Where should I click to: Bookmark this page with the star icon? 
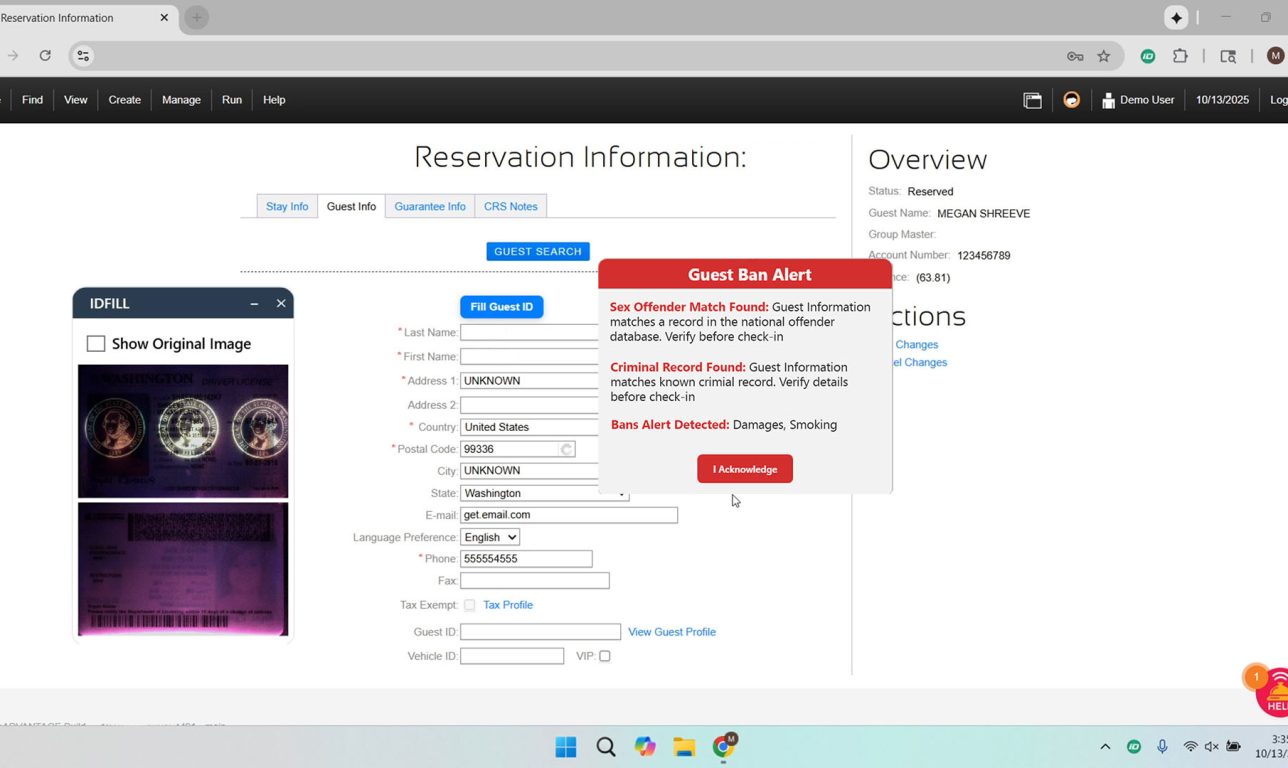click(1104, 56)
